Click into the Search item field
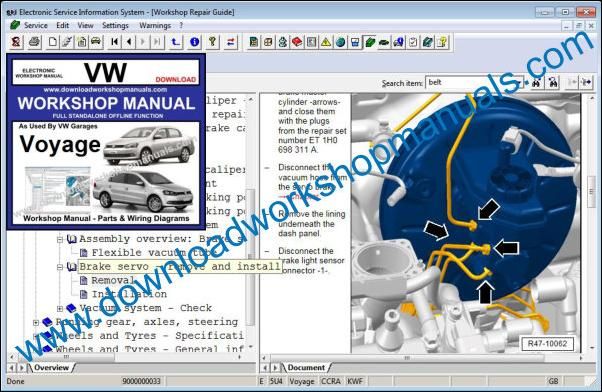 (x=474, y=82)
